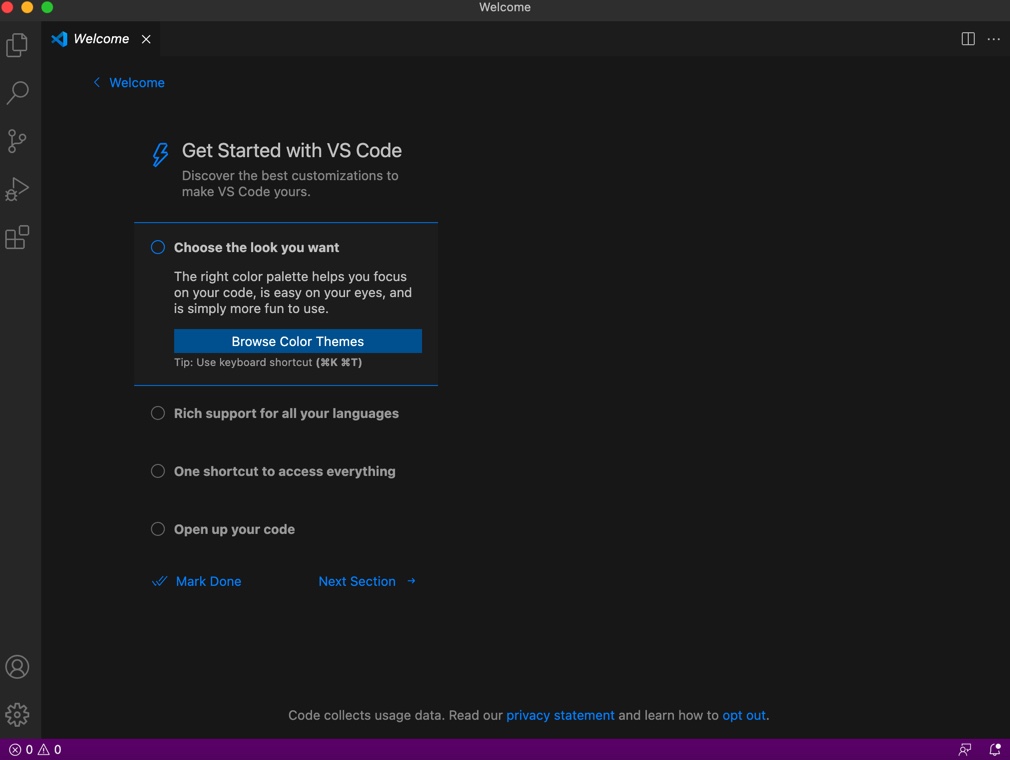Select the Welcome editor tab
The width and height of the screenshot is (1010, 760).
click(x=101, y=39)
